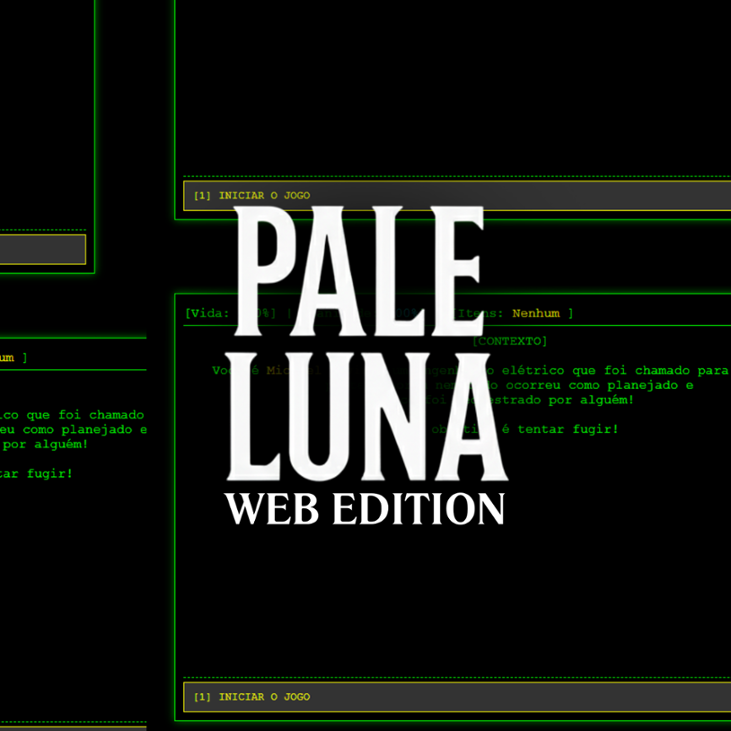Image resolution: width=731 pixels, height=731 pixels.
Task: Click the '[Vida:' status label
Action: pyautogui.click(x=207, y=313)
